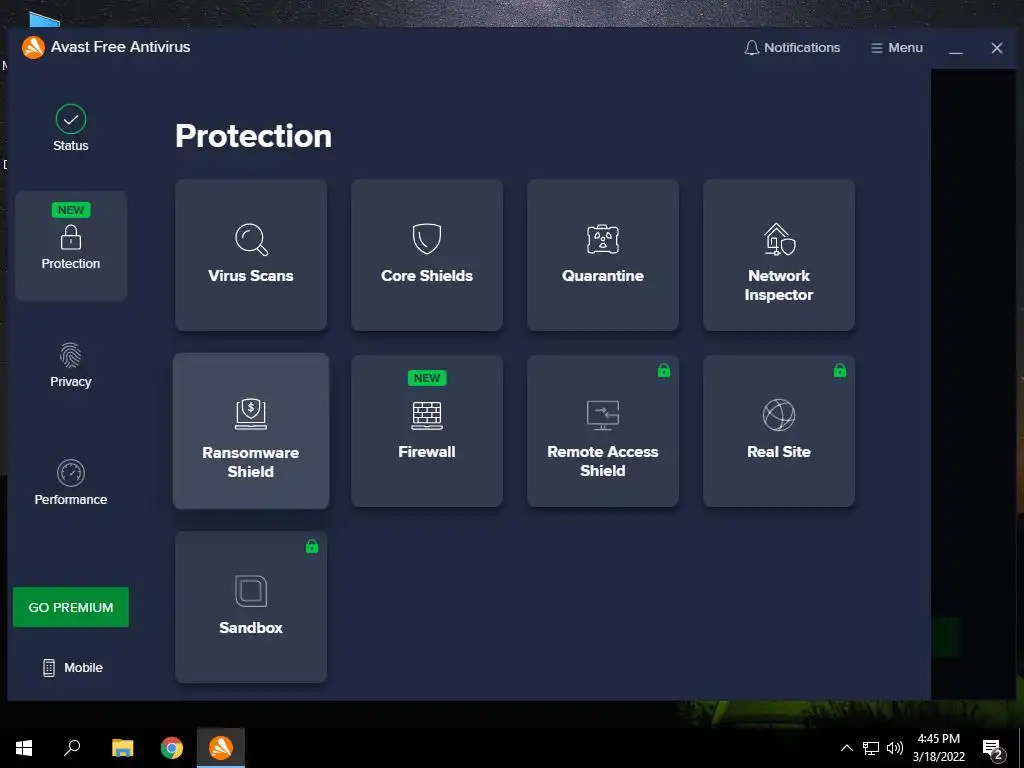Click the Protection page heading
Viewport: 1024px width, 768px height.
(x=253, y=136)
